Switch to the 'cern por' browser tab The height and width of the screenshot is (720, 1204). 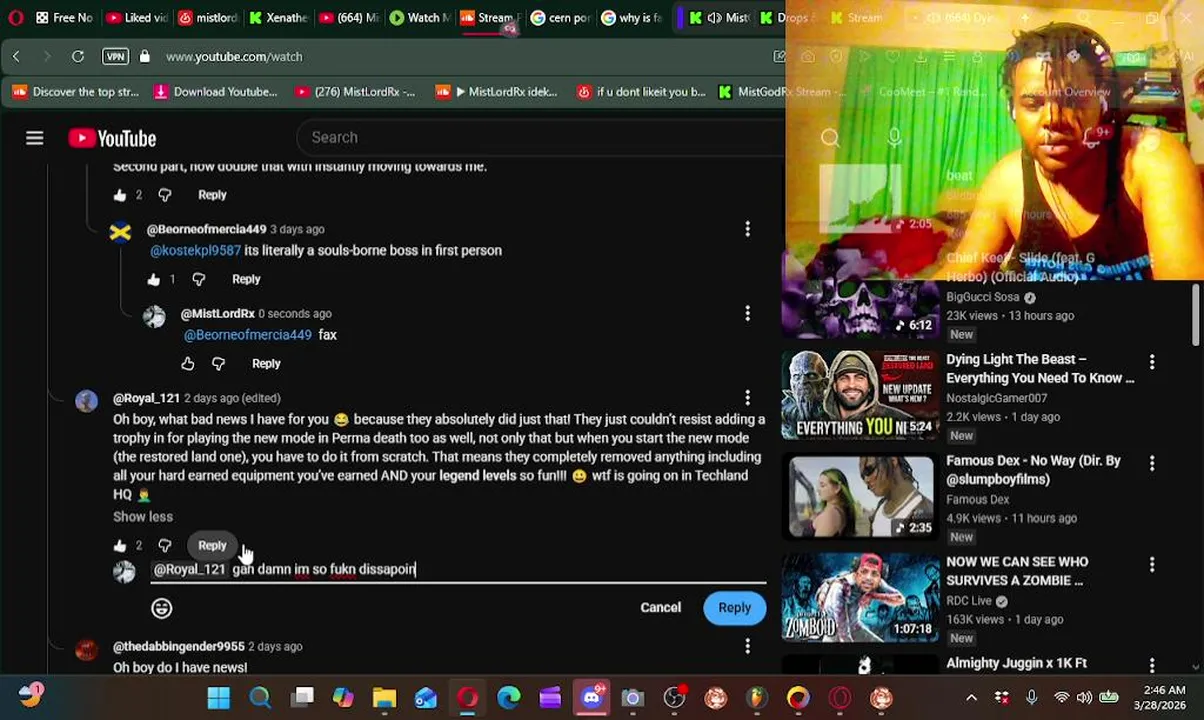(562, 18)
